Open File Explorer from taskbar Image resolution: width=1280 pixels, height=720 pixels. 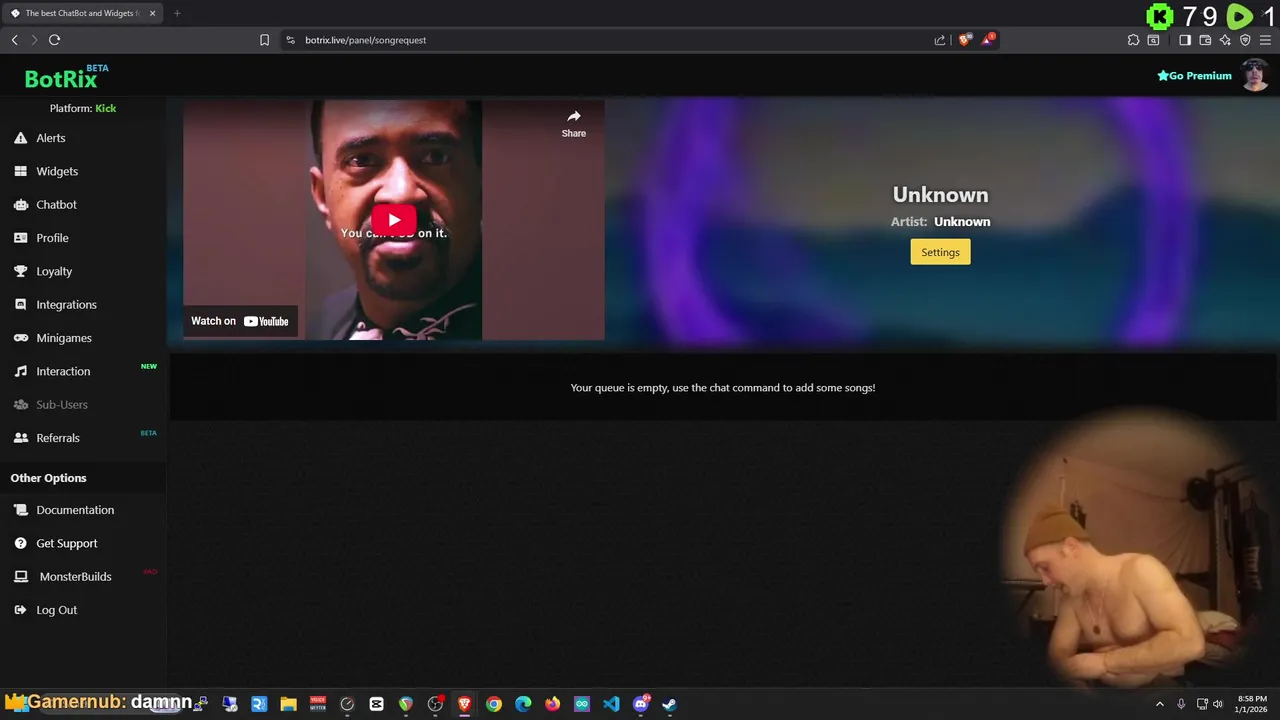pos(288,704)
